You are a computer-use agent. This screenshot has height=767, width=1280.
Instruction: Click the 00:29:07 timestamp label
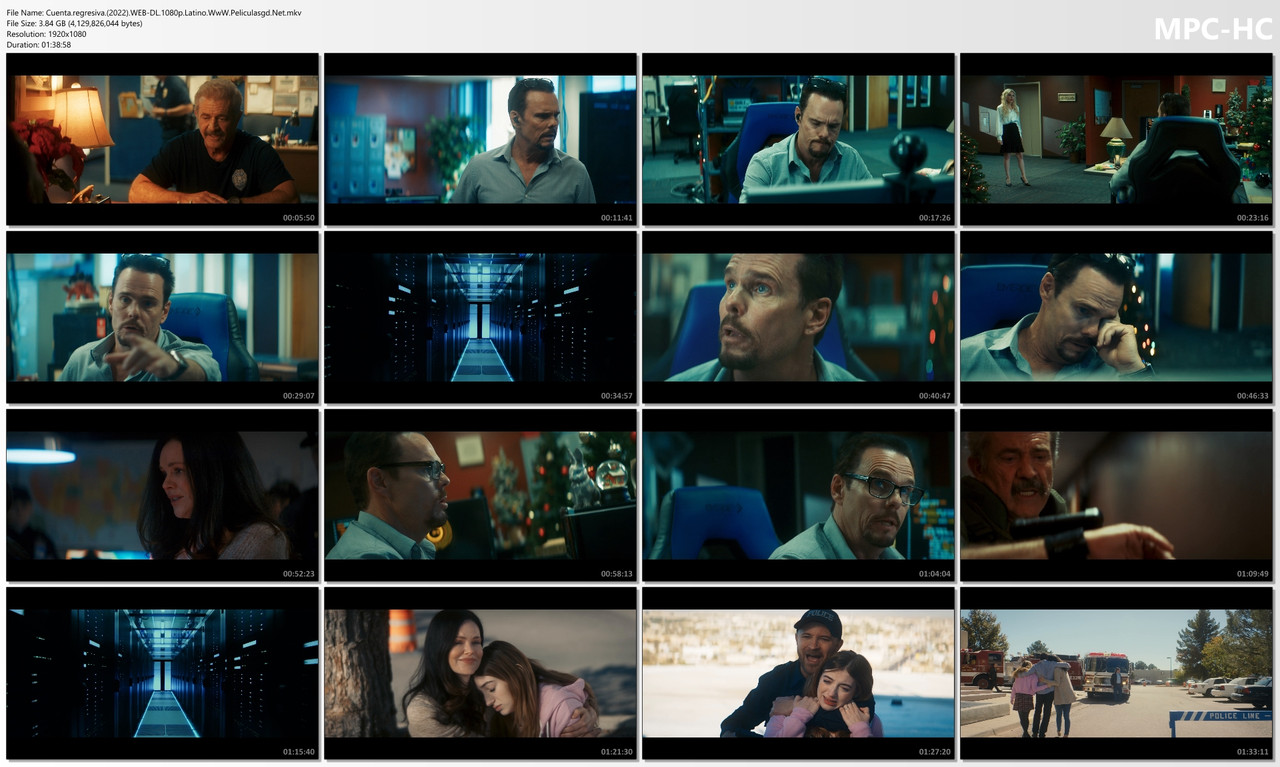[x=299, y=396]
